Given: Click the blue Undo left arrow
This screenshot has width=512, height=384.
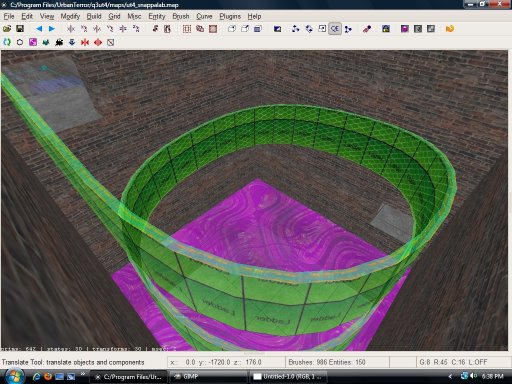Looking at the screenshot, I should pyautogui.click(x=39, y=29).
